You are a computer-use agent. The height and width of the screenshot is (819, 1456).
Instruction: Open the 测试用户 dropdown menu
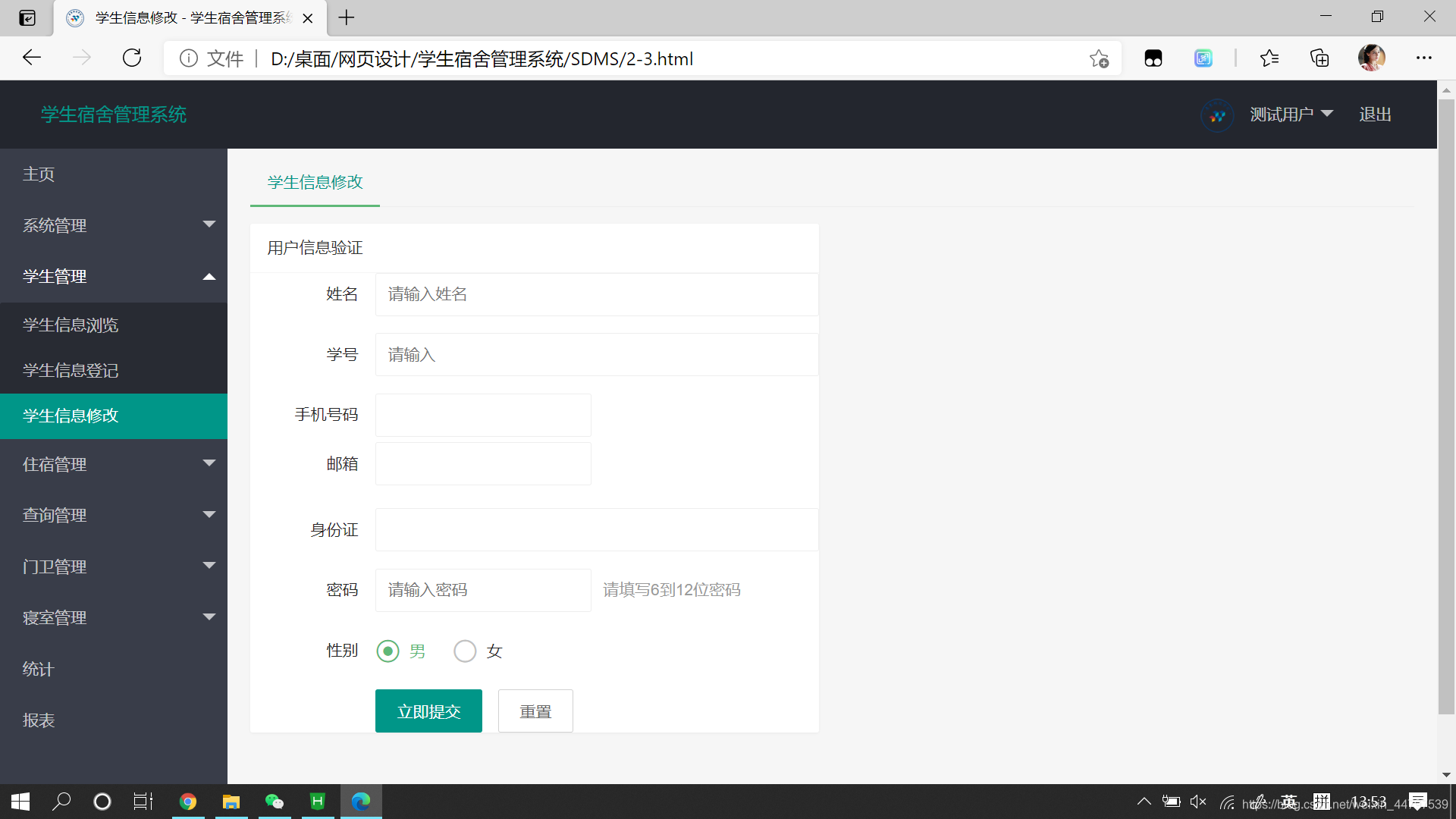(1291, 115)
